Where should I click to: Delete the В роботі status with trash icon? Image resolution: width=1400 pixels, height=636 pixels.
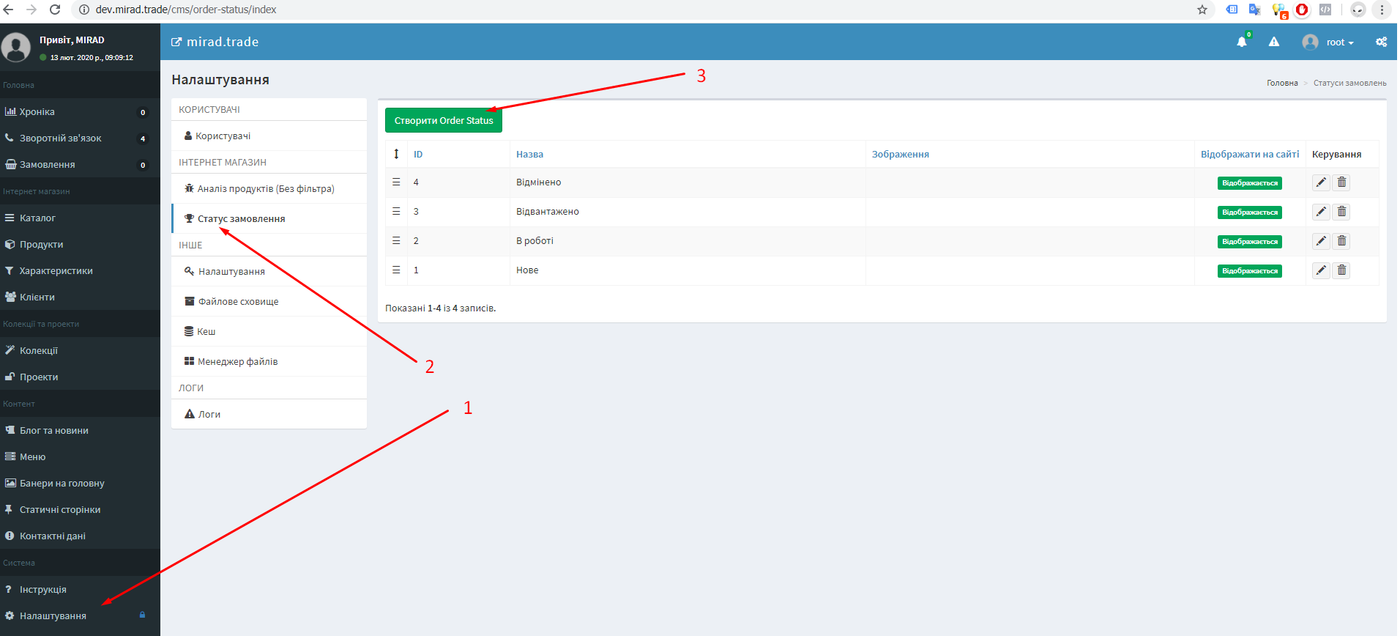(x=1342, y=241)
